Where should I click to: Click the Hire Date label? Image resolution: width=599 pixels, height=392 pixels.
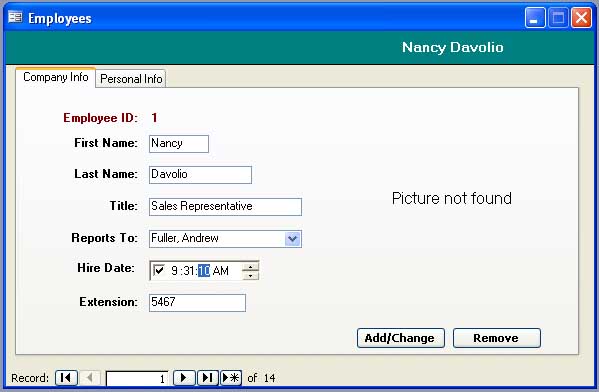pos(106,268)
